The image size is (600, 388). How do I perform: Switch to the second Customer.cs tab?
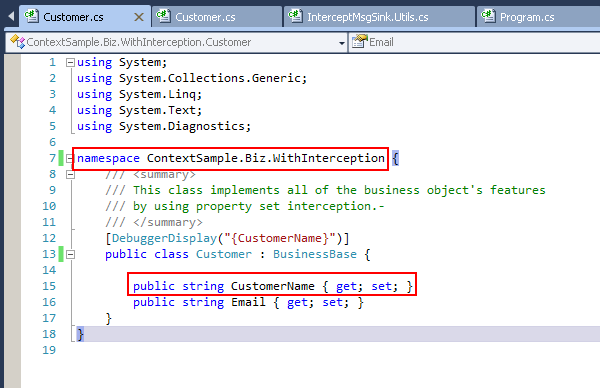[x=217, y=17]
